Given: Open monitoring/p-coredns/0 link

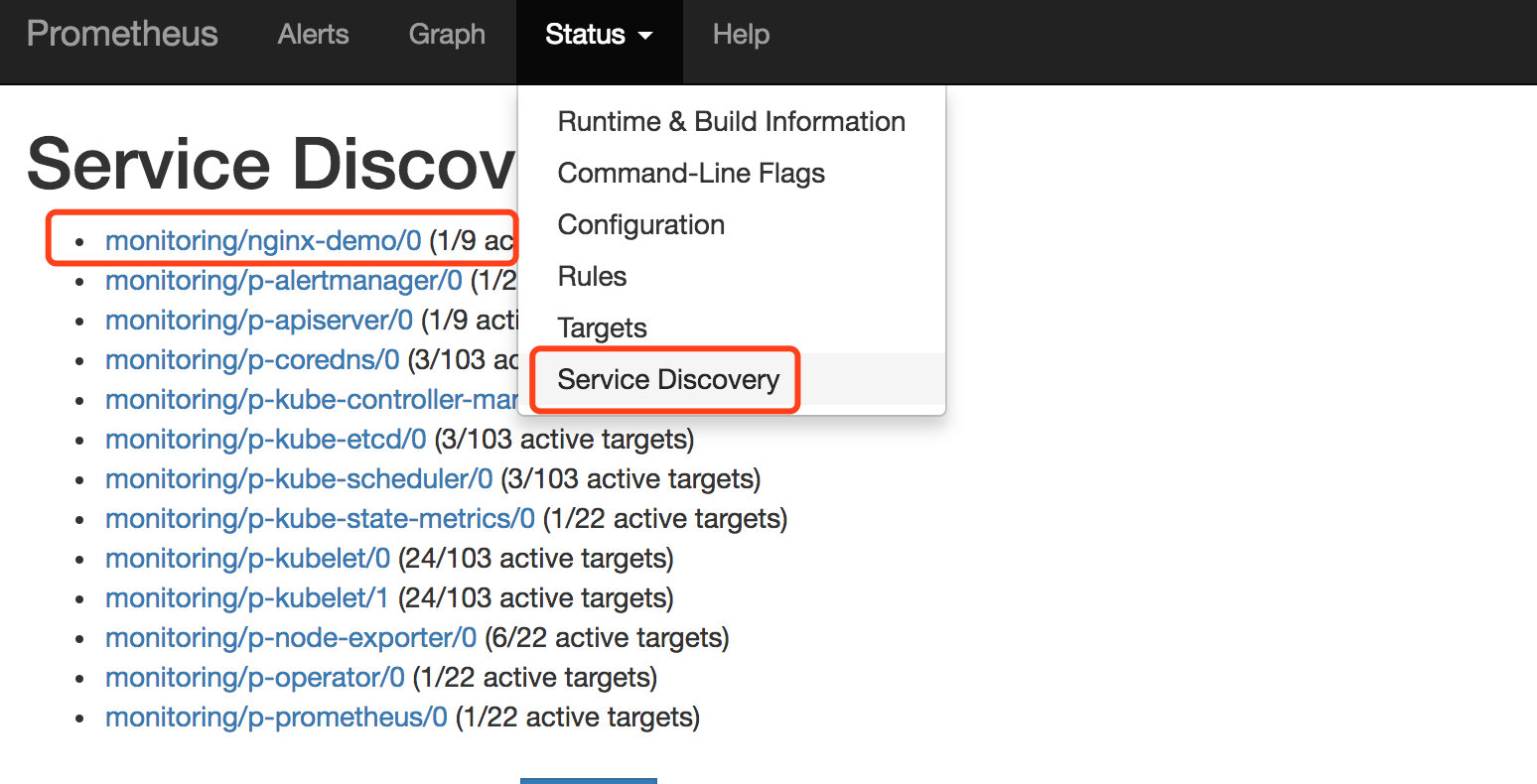Looking at the screenshot, I should (252, 360).
